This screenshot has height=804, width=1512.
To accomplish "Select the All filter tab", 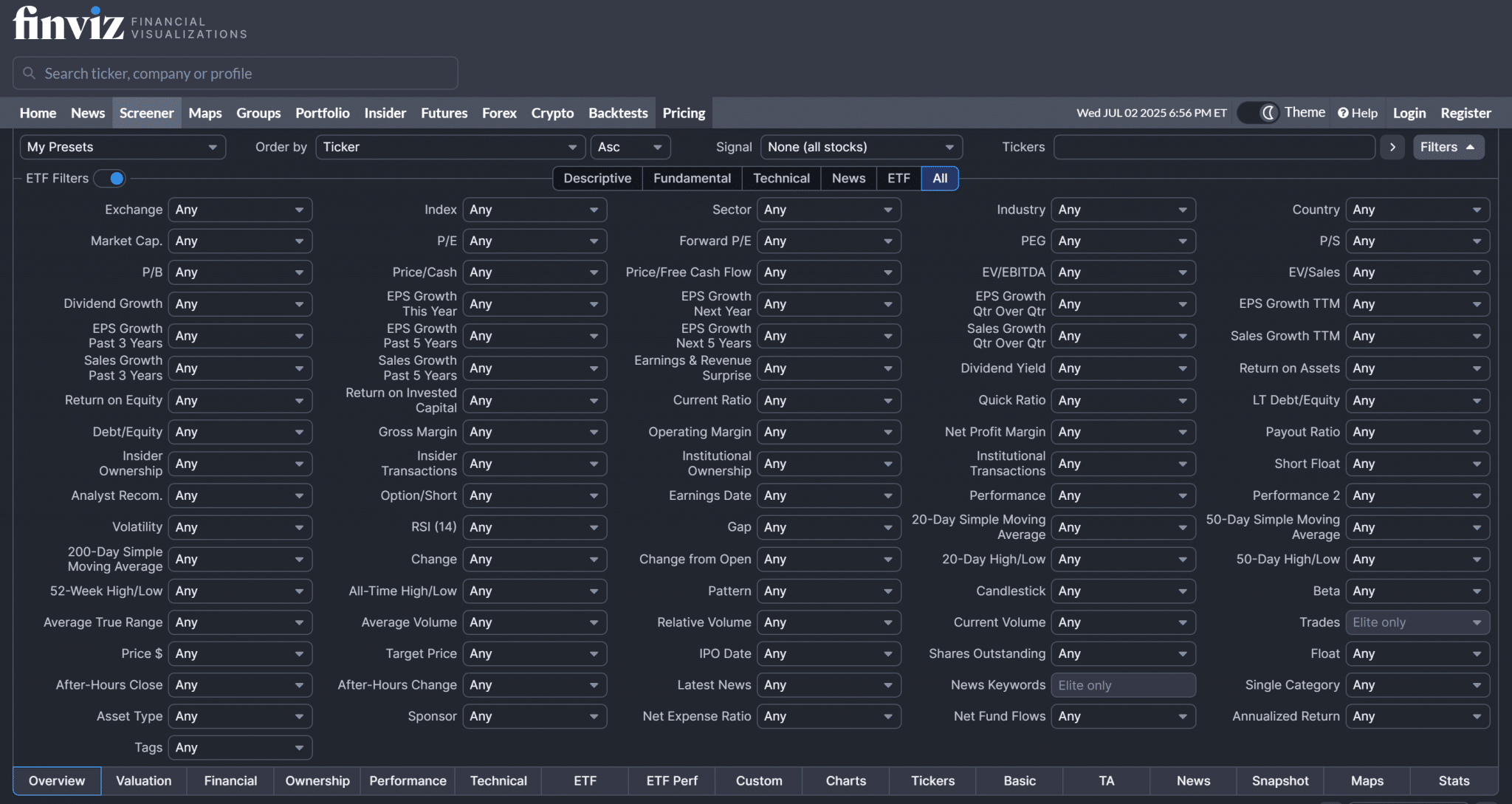I will pos(939,178).
